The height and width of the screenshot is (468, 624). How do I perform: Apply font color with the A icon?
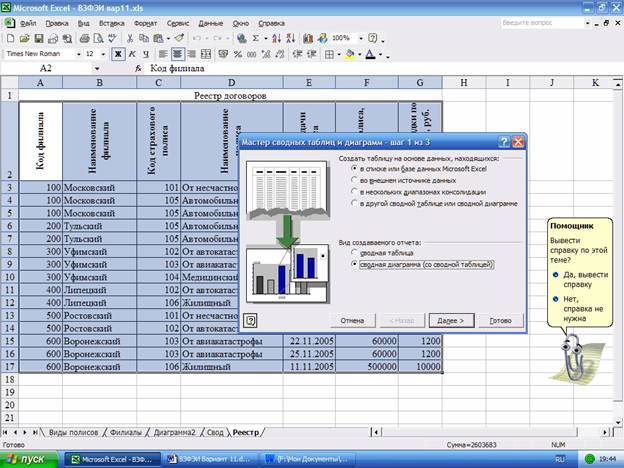pos(370,54)
